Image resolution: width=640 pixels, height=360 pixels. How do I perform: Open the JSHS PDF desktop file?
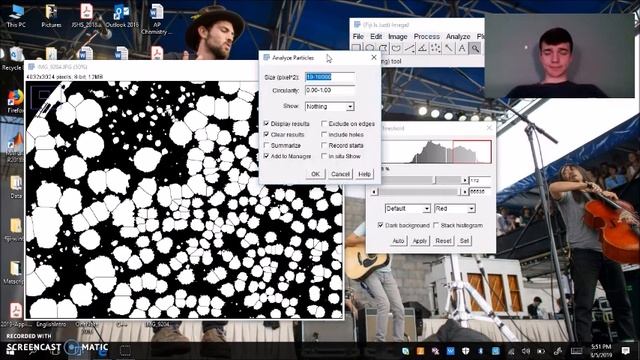[x=86, y=16]
